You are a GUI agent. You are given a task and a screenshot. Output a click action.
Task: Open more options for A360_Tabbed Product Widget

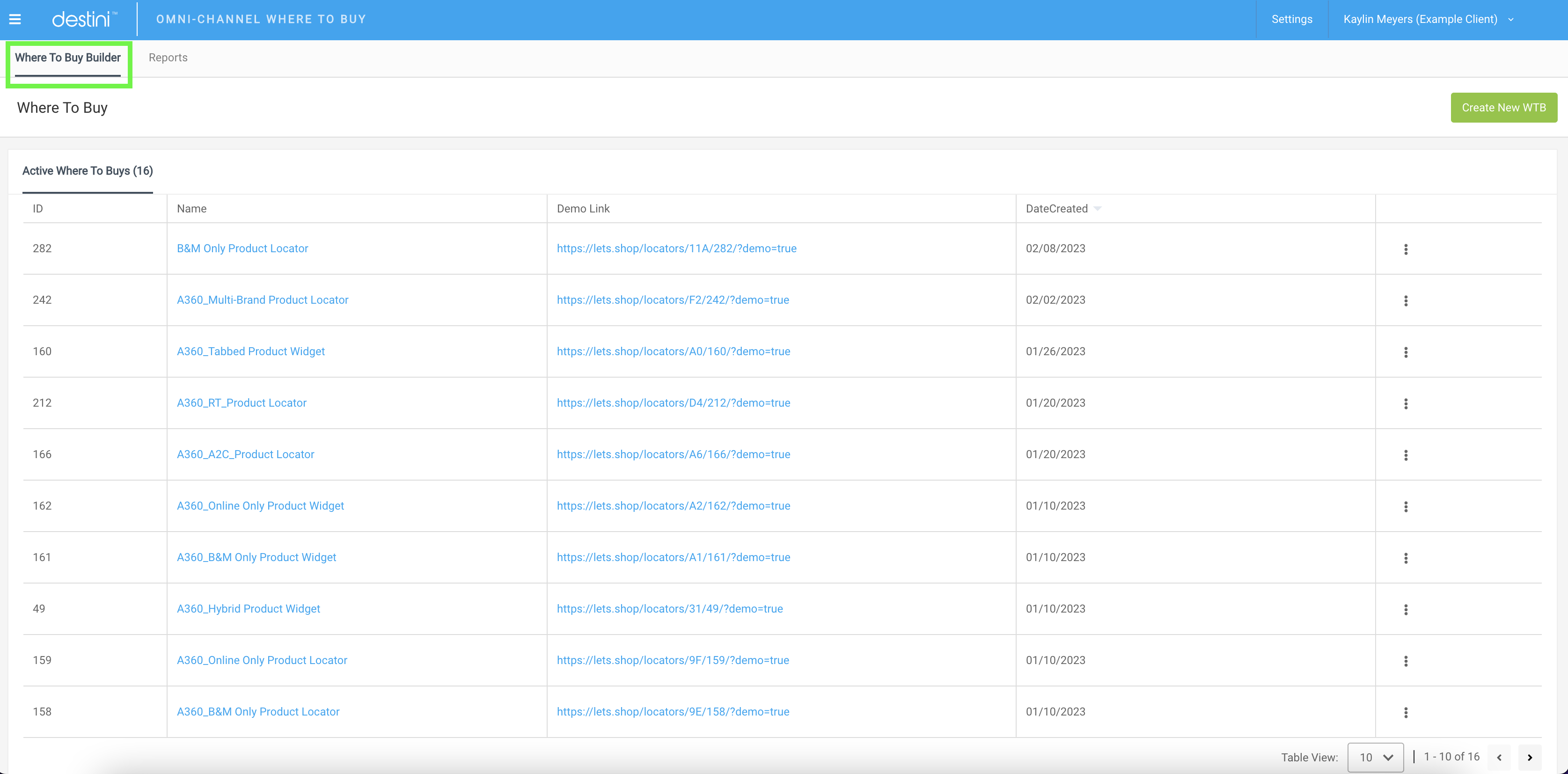1406,352
